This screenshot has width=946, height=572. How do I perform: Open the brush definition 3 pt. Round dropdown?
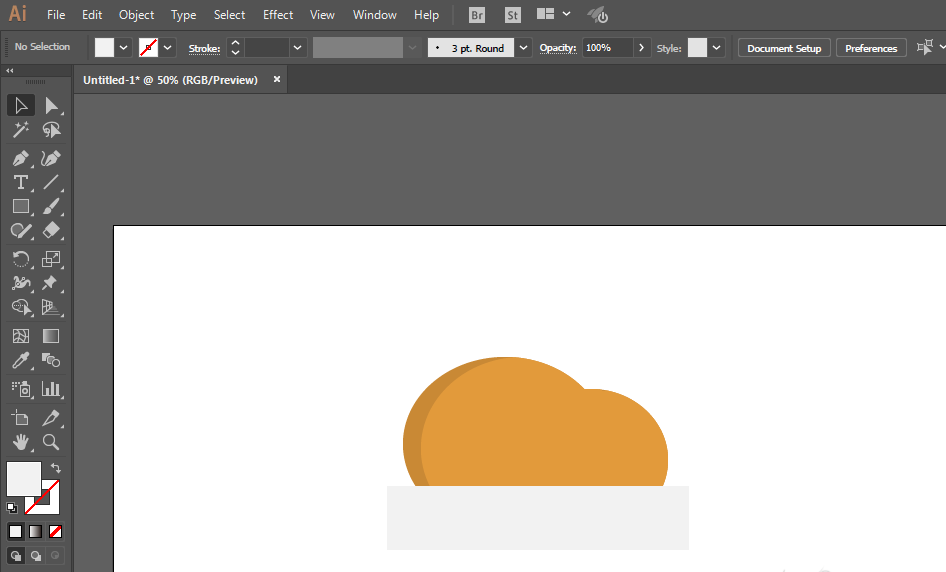[524, 48]
